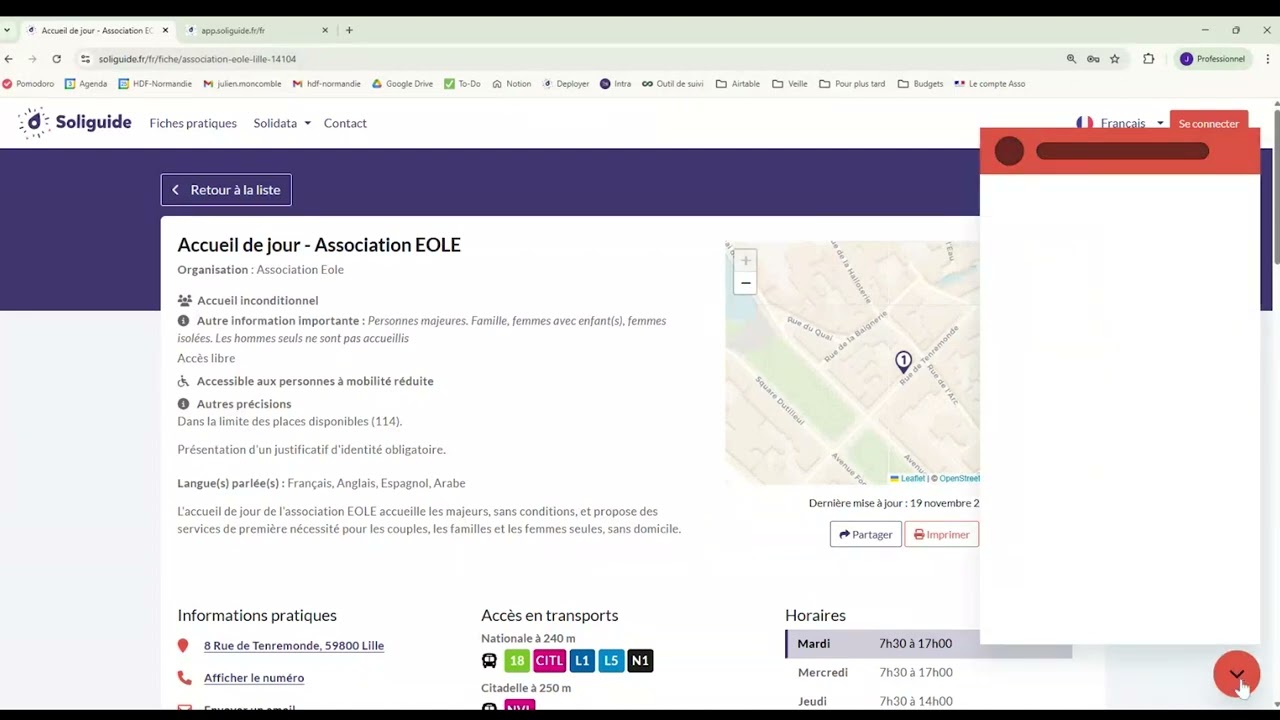Click map marker number 1
The image size is (1280, 720).
point(903,362)
